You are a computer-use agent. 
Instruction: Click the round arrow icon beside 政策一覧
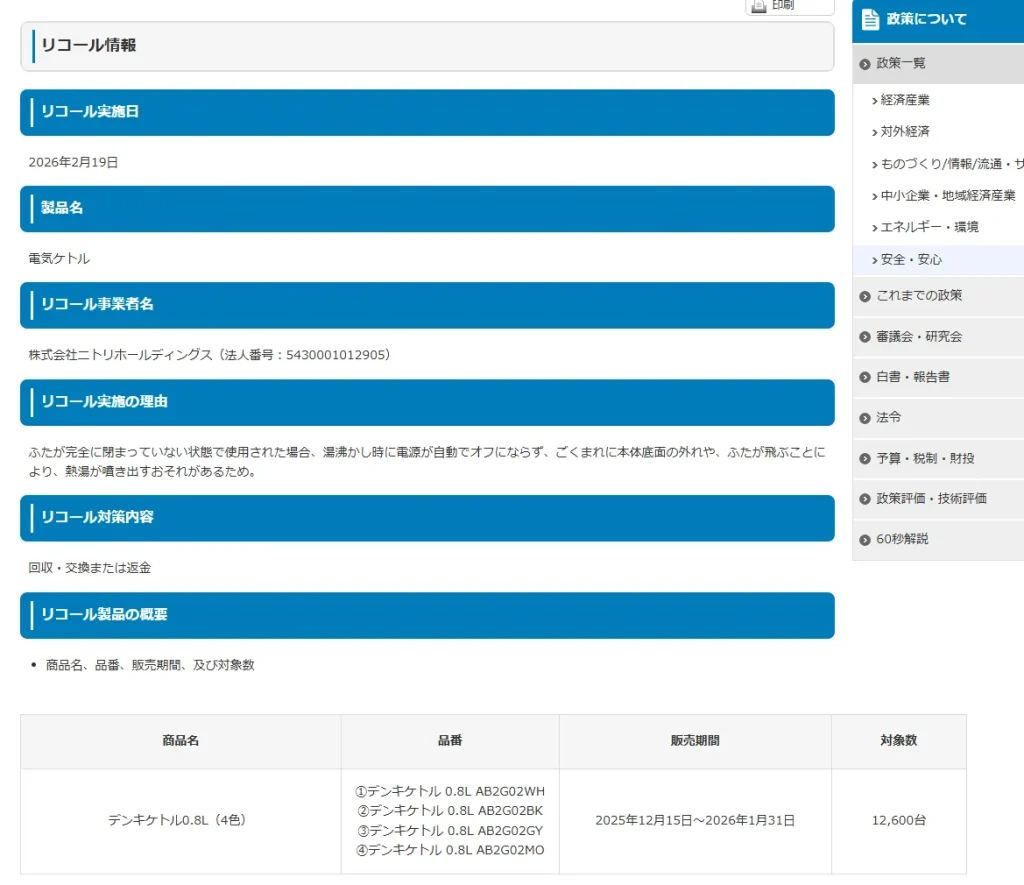pos(865,64)
